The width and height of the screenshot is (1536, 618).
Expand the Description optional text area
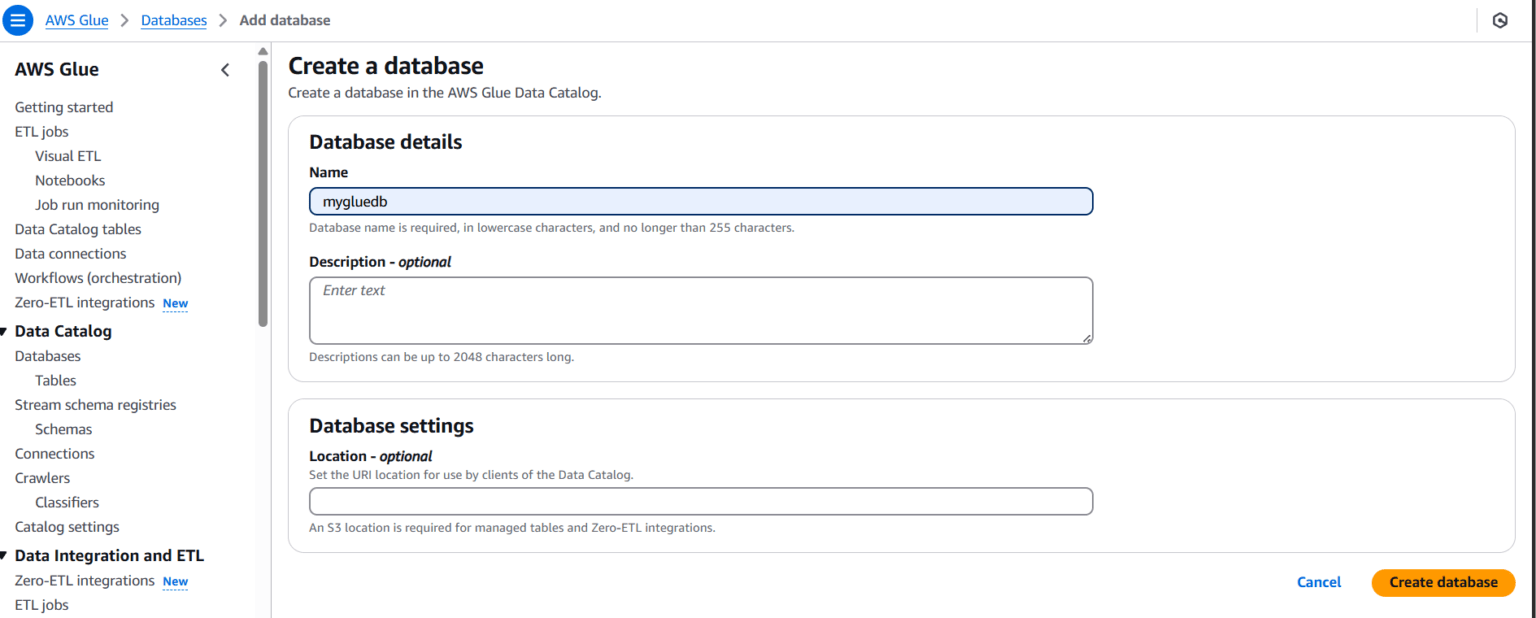pos(1087,340)
